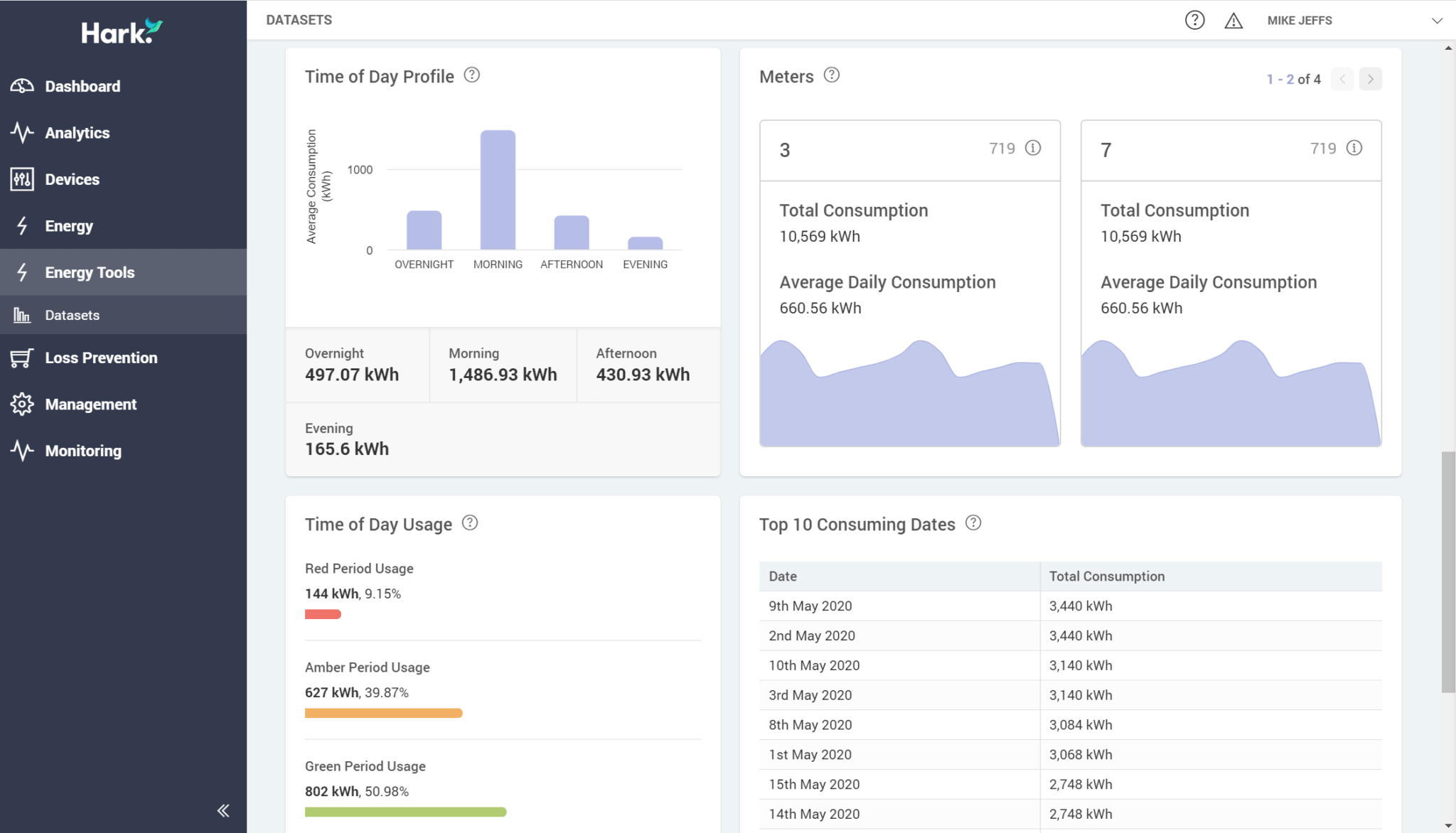1456x833 pixels.
Task: Click the Energy Tools lightning icon
Action: point(22,272)
